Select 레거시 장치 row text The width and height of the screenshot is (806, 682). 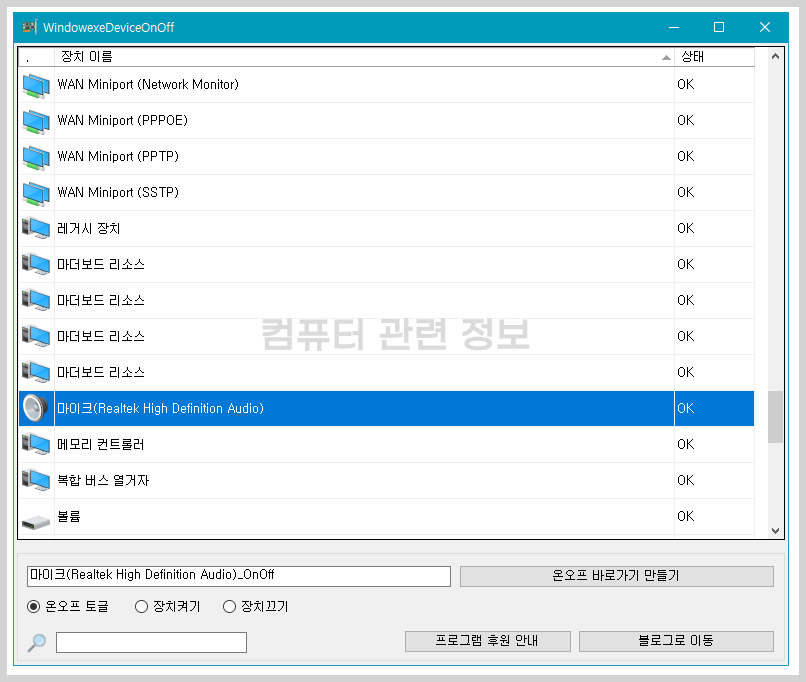(88, 228)
